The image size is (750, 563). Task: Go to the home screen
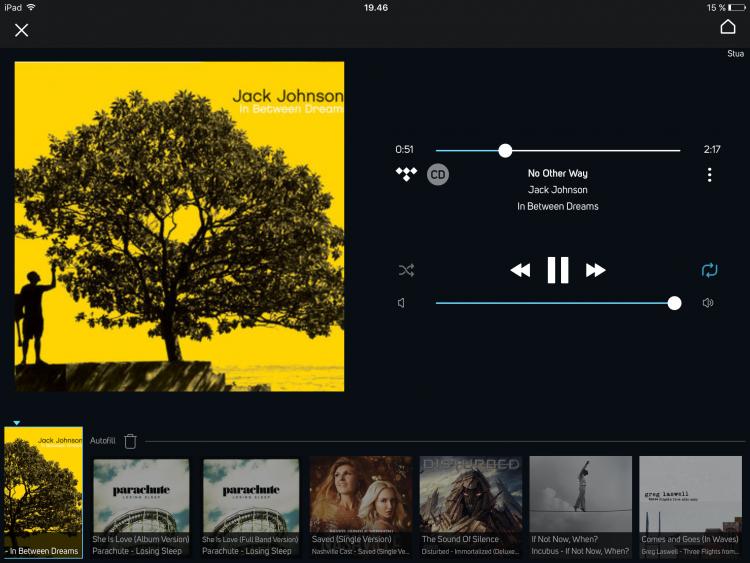[x=728, y=27]
